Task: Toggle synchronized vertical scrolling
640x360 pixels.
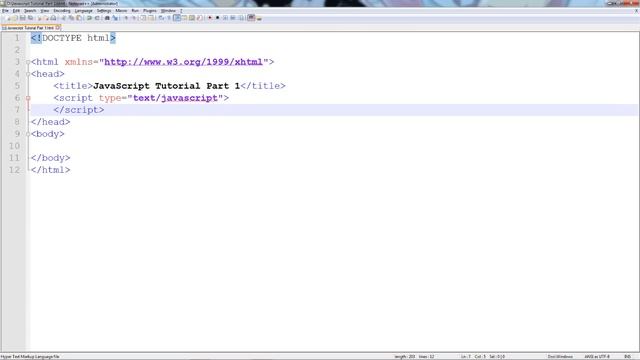Action: tap(143, 18)
